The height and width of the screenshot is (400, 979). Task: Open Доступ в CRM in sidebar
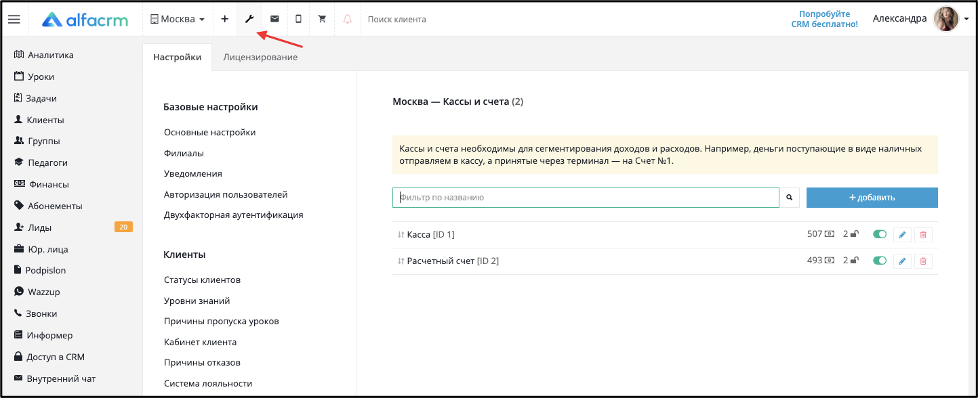[49, 357]
